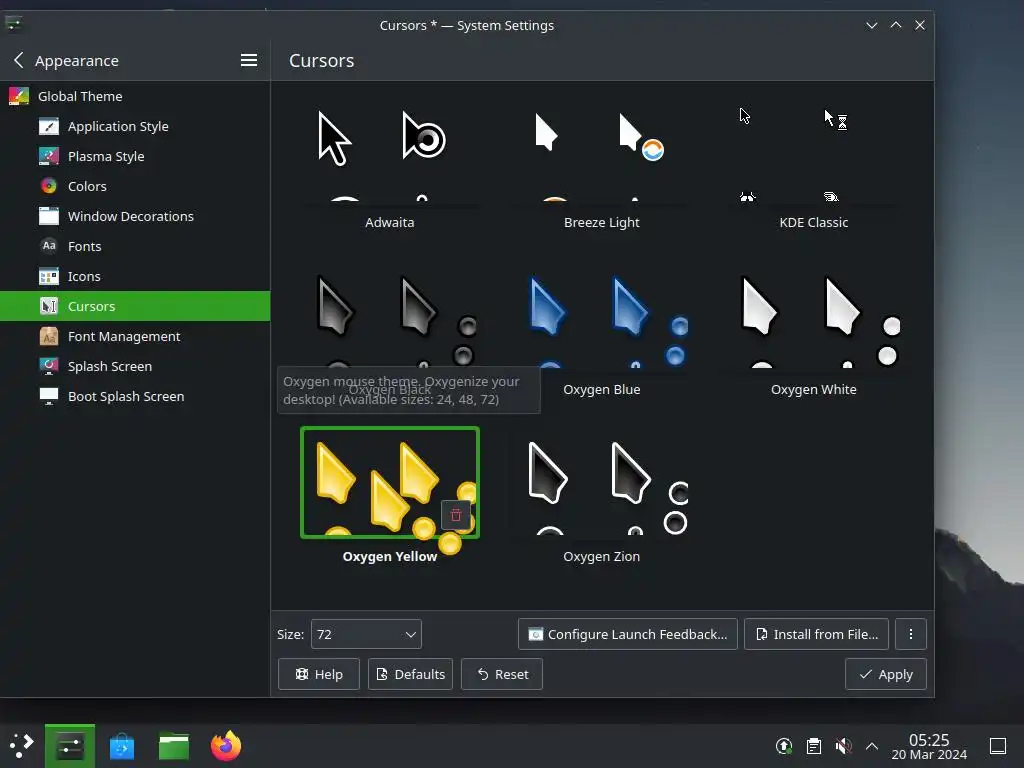Click the Defaults button

click(x=411, y=674)
